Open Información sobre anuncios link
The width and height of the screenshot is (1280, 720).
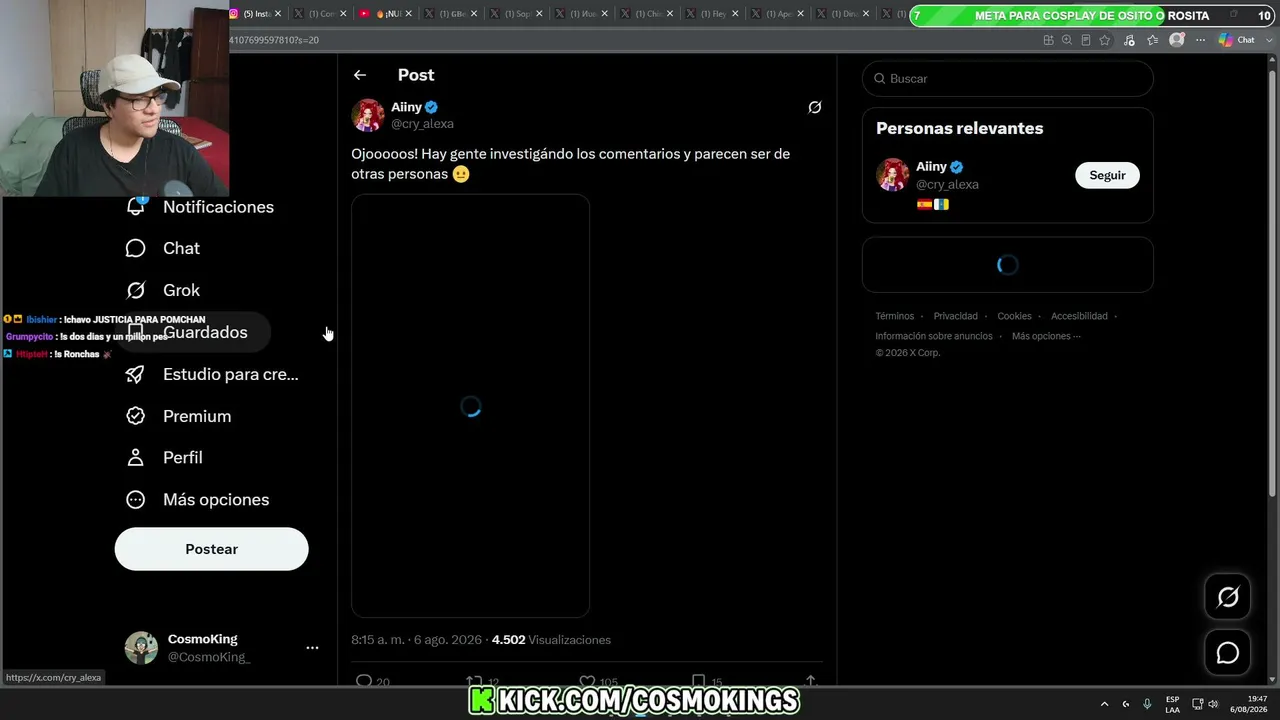coord(934,336)
